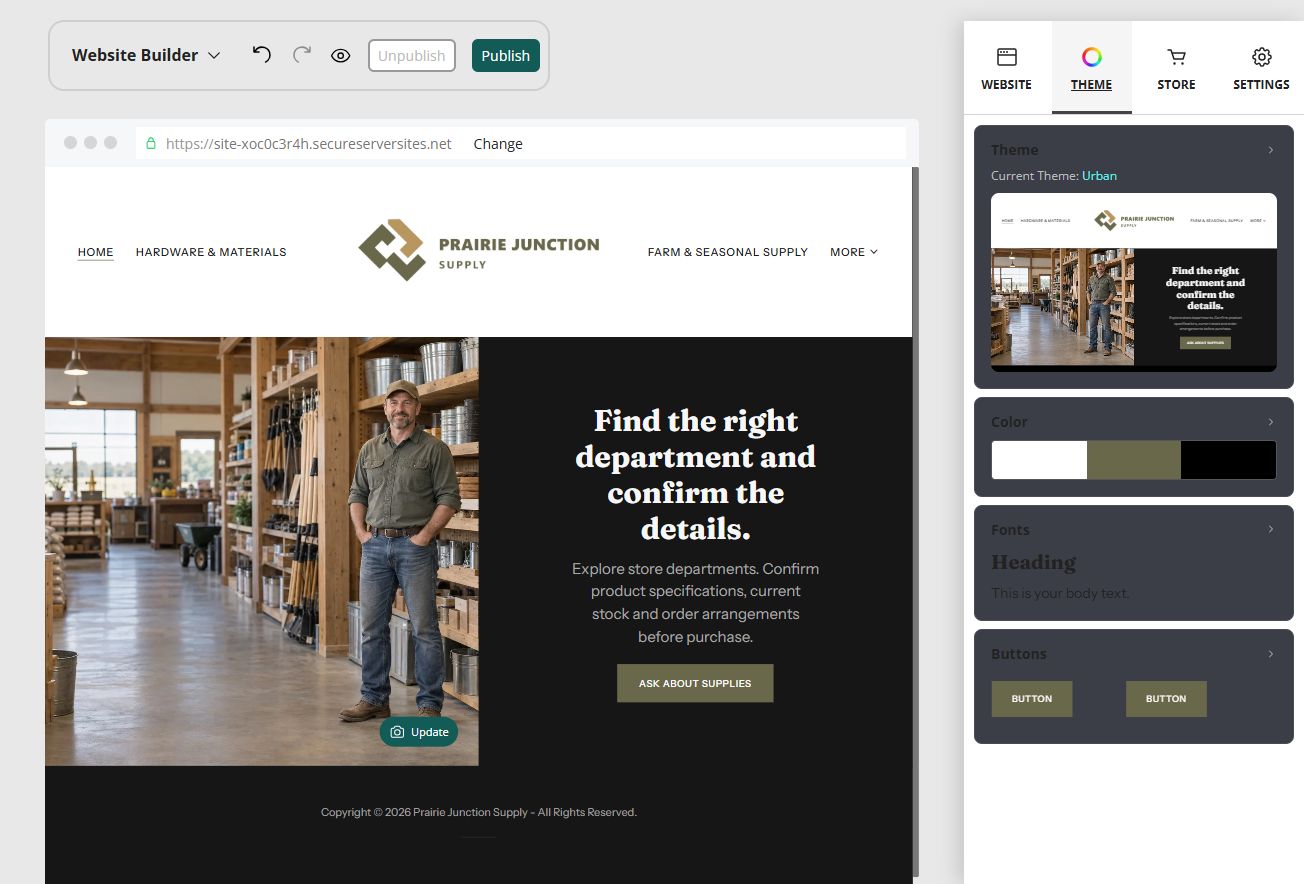Go to the Settings tab

(1262, 68)
